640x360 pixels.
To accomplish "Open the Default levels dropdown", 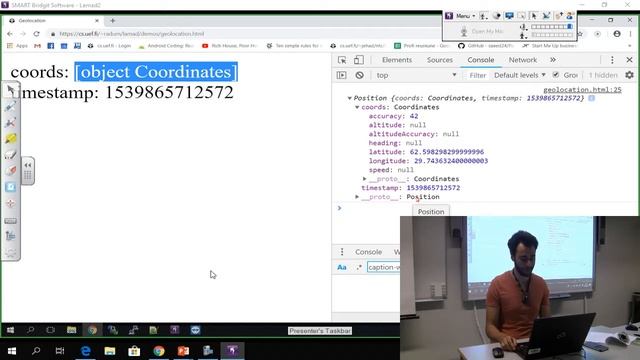I will (x=520, y=75).
